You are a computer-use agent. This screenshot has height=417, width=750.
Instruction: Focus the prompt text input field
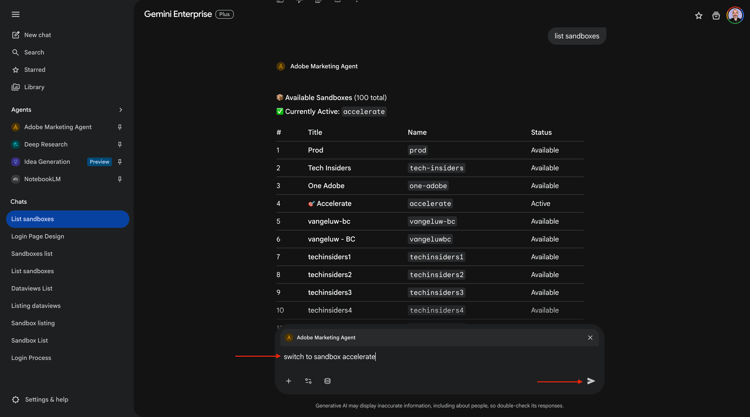439,357
